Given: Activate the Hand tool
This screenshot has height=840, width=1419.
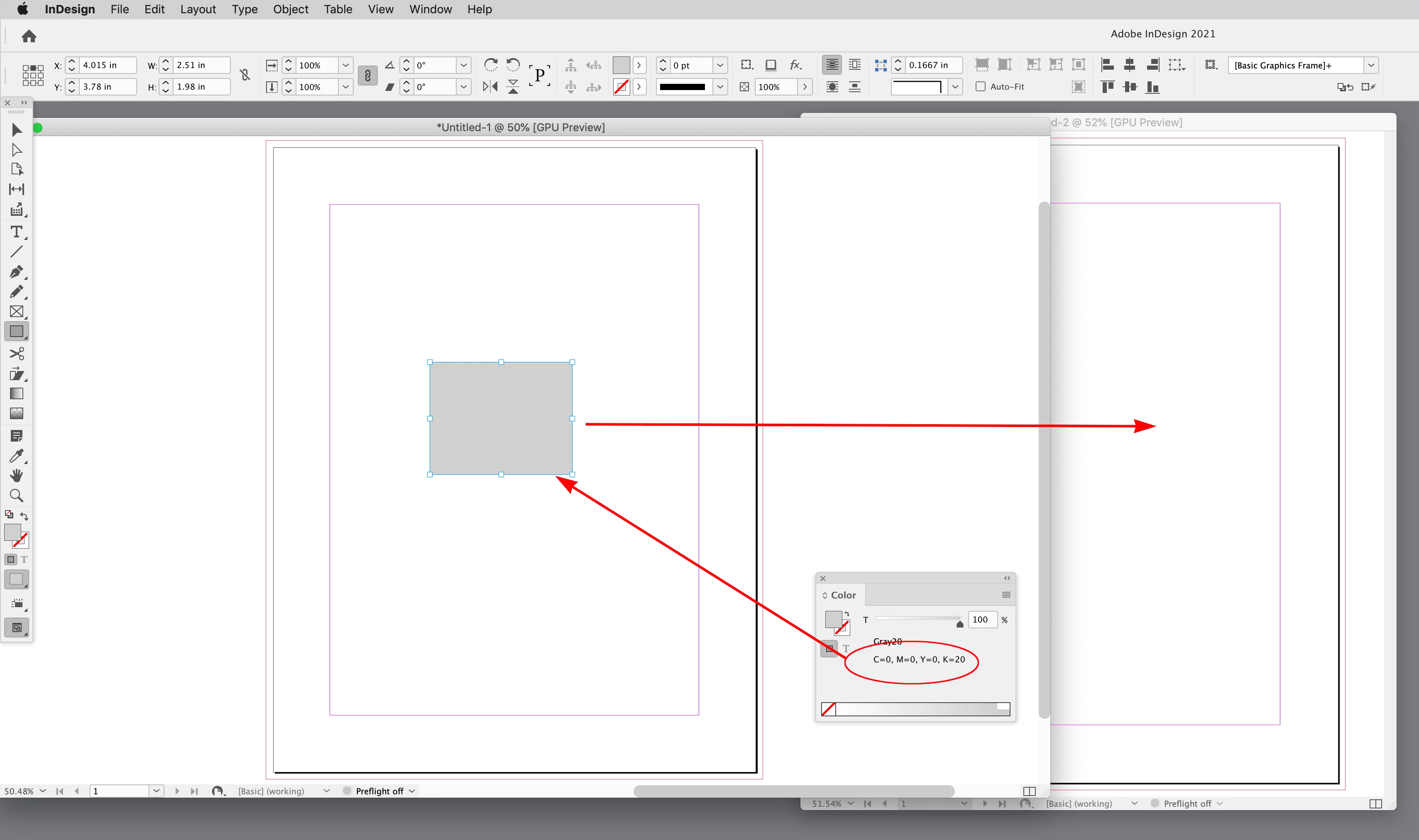Looking at the screenshot, I should point(17,476).
